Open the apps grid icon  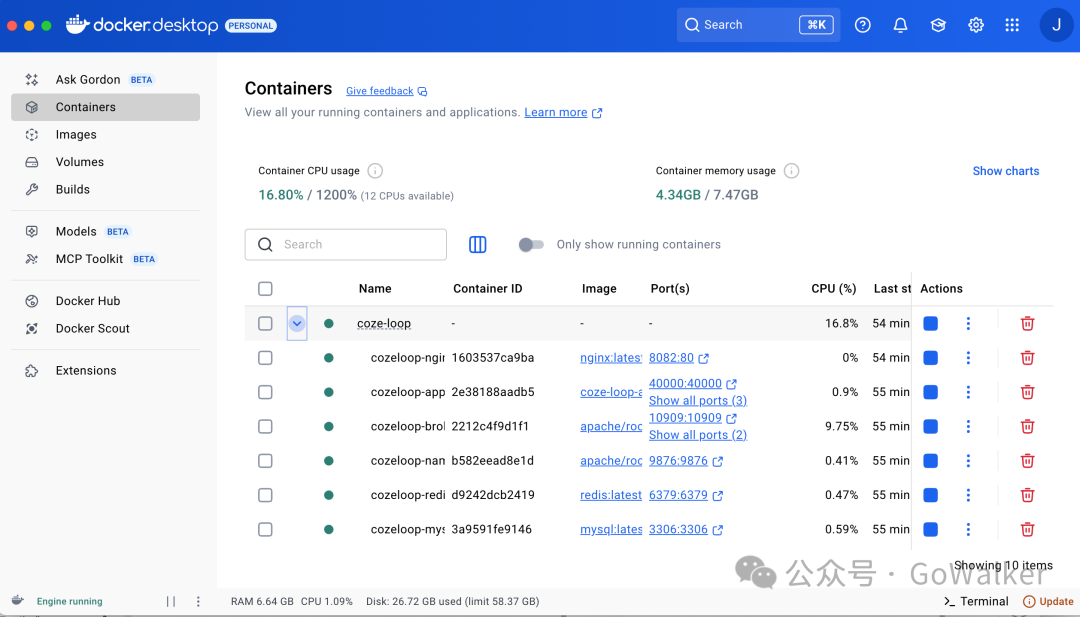(x=1012, y=25)
